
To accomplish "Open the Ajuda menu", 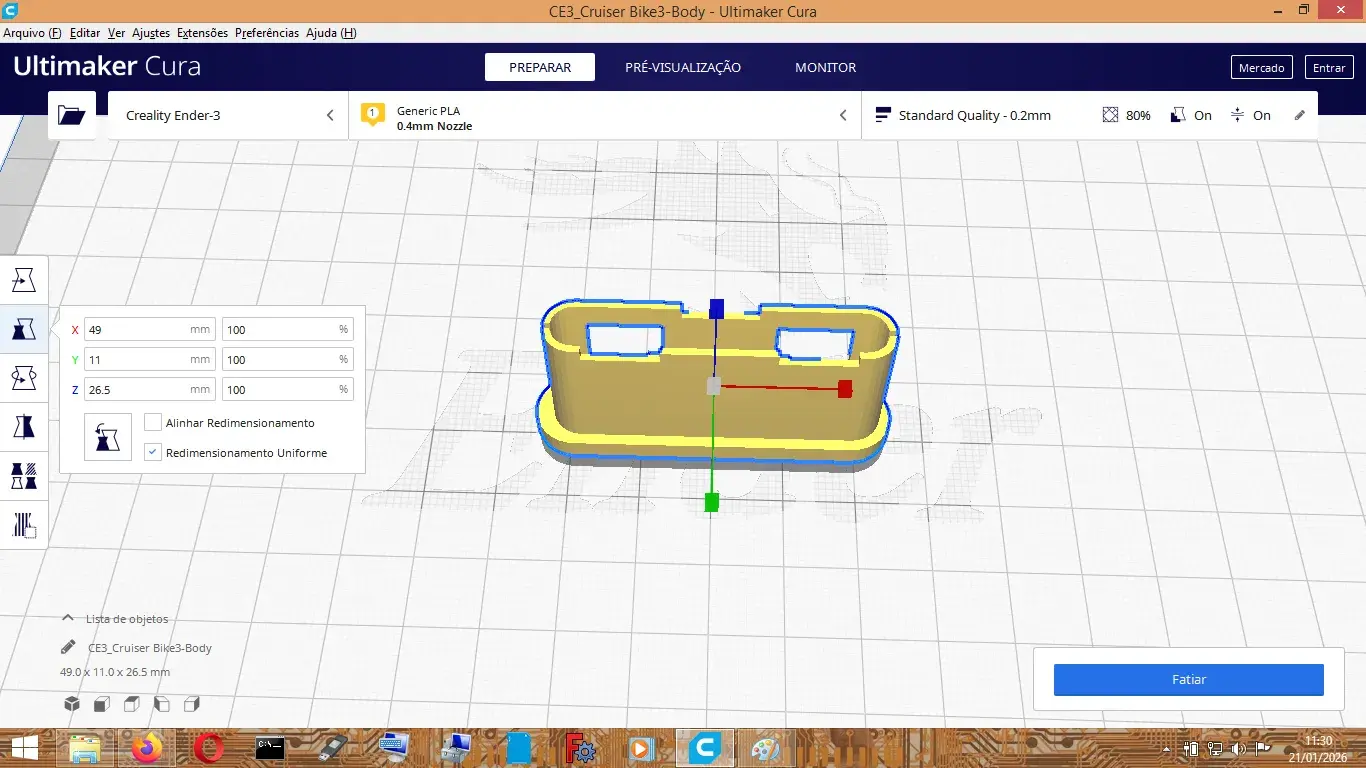I will coord(331,33).
